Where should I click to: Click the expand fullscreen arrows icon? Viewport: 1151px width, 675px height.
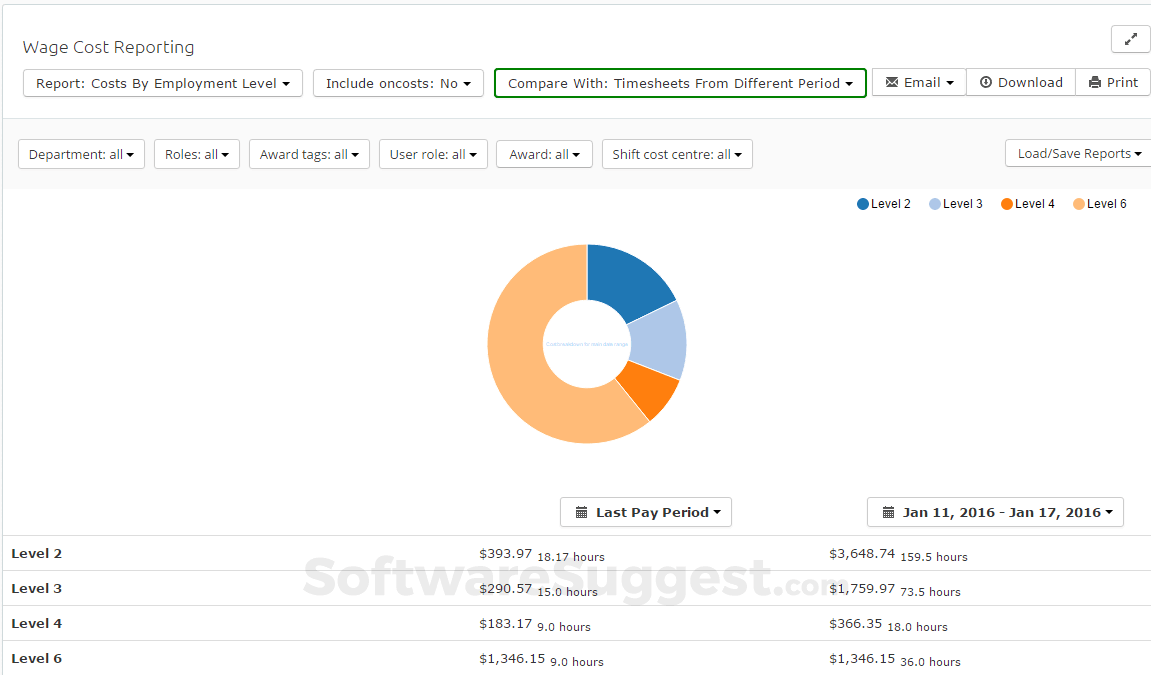[1130, 39]
